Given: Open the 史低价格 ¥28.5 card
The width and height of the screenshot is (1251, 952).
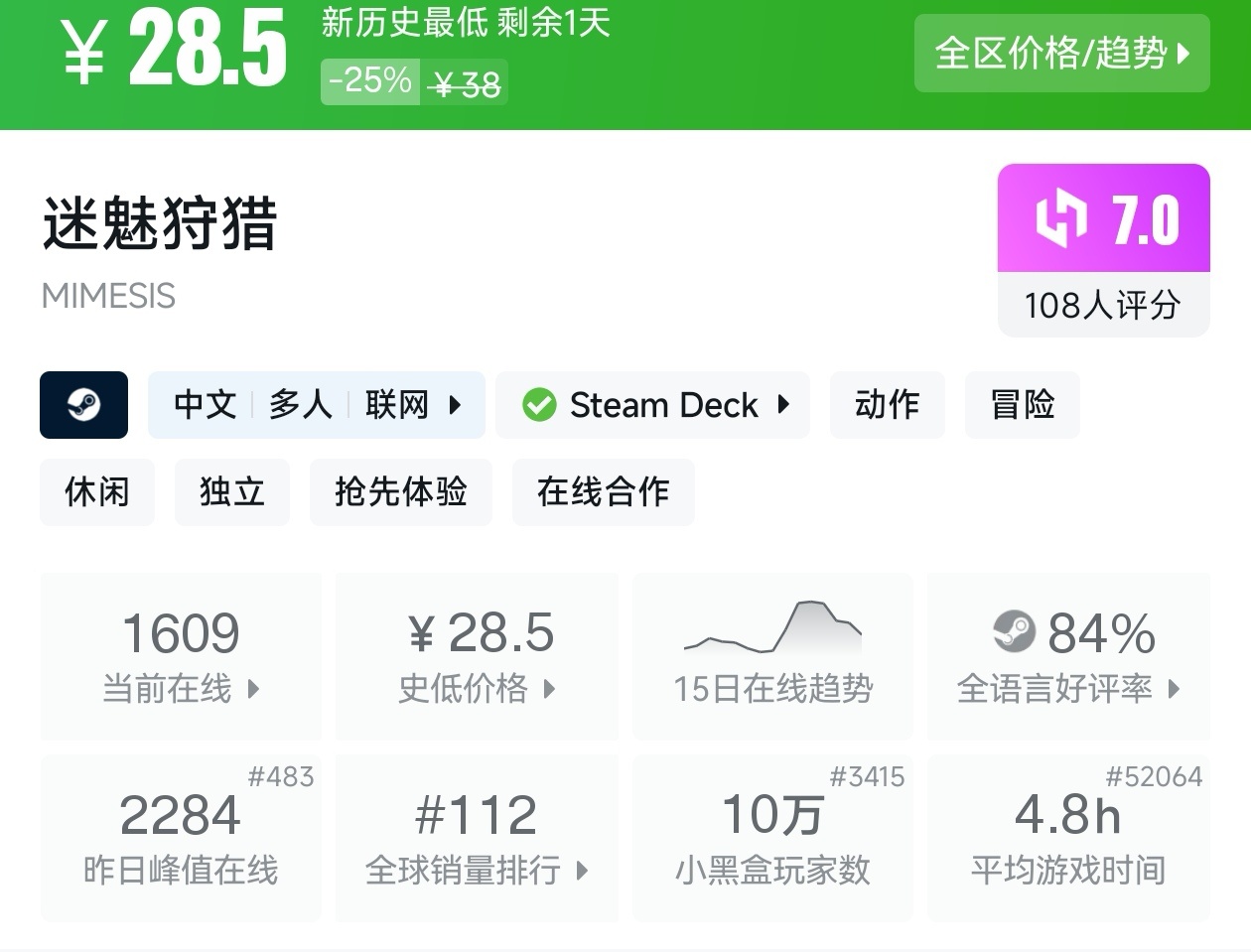Looking at the screenshot, I should pos(477,656).
